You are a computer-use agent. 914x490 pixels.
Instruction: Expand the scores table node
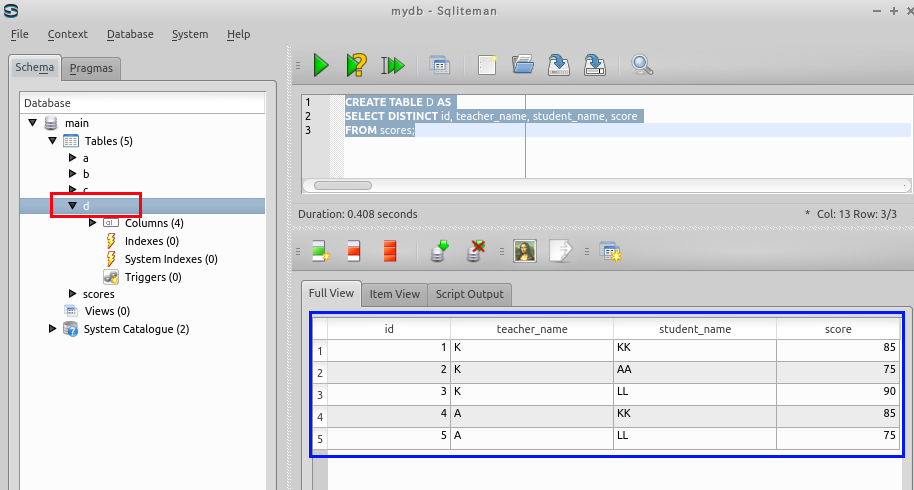coord(72,294)
